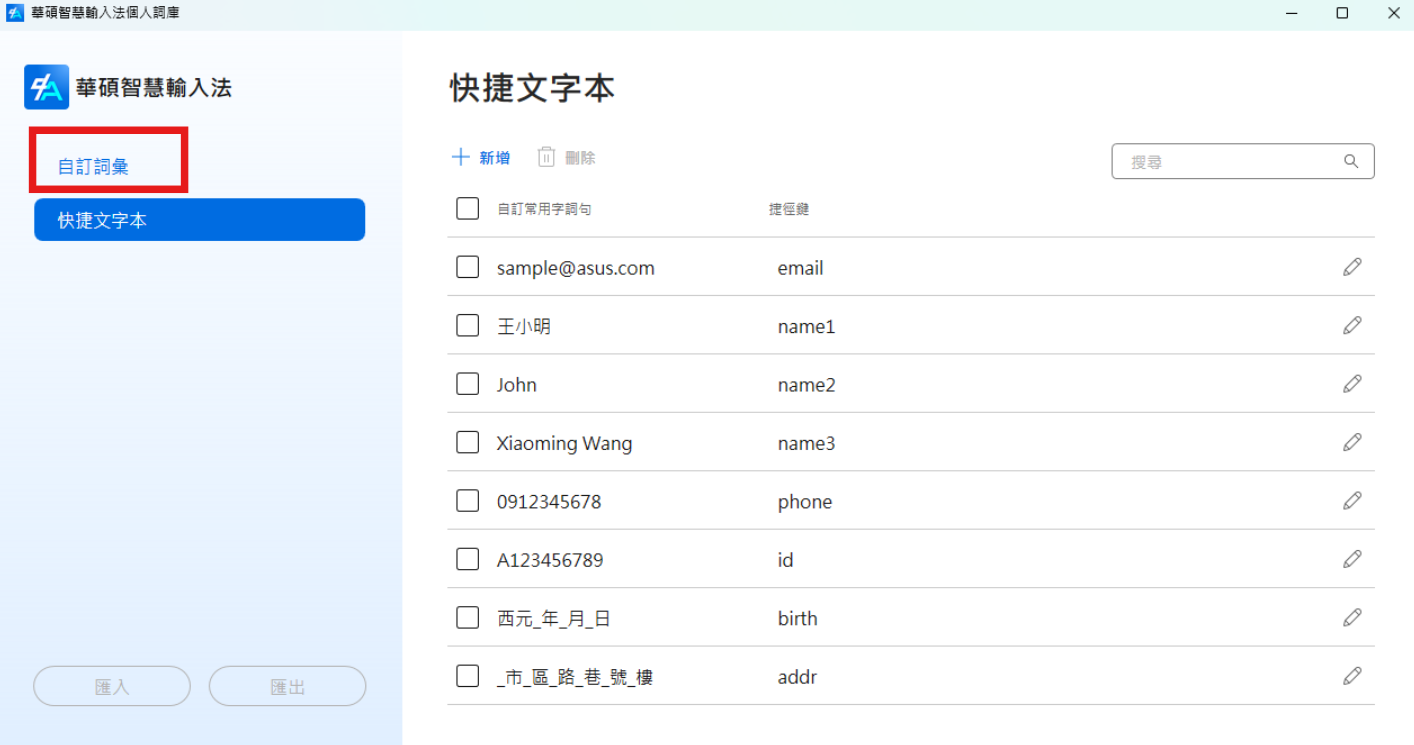Edit the 王小明 entry via pencil icon
The image size is (1414, 745).
[1352, 325]
